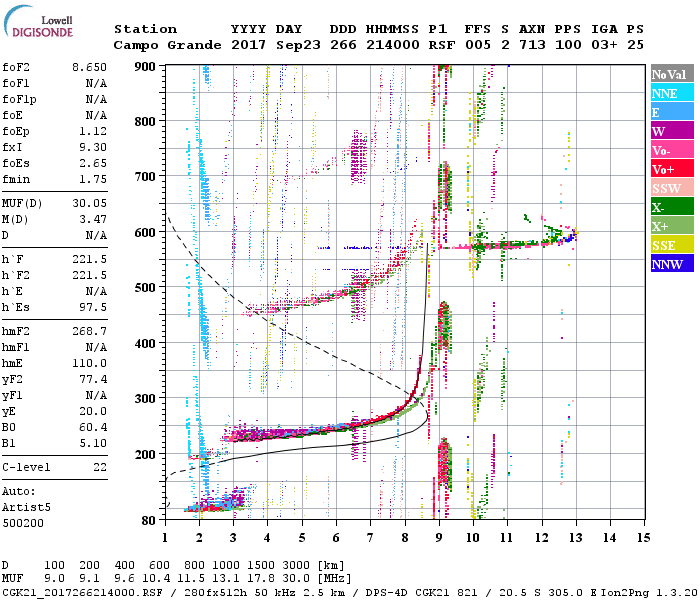This screenshot has height=600, width=700.
Task: Click the B0 value 60.4
Action: point(93,428)
